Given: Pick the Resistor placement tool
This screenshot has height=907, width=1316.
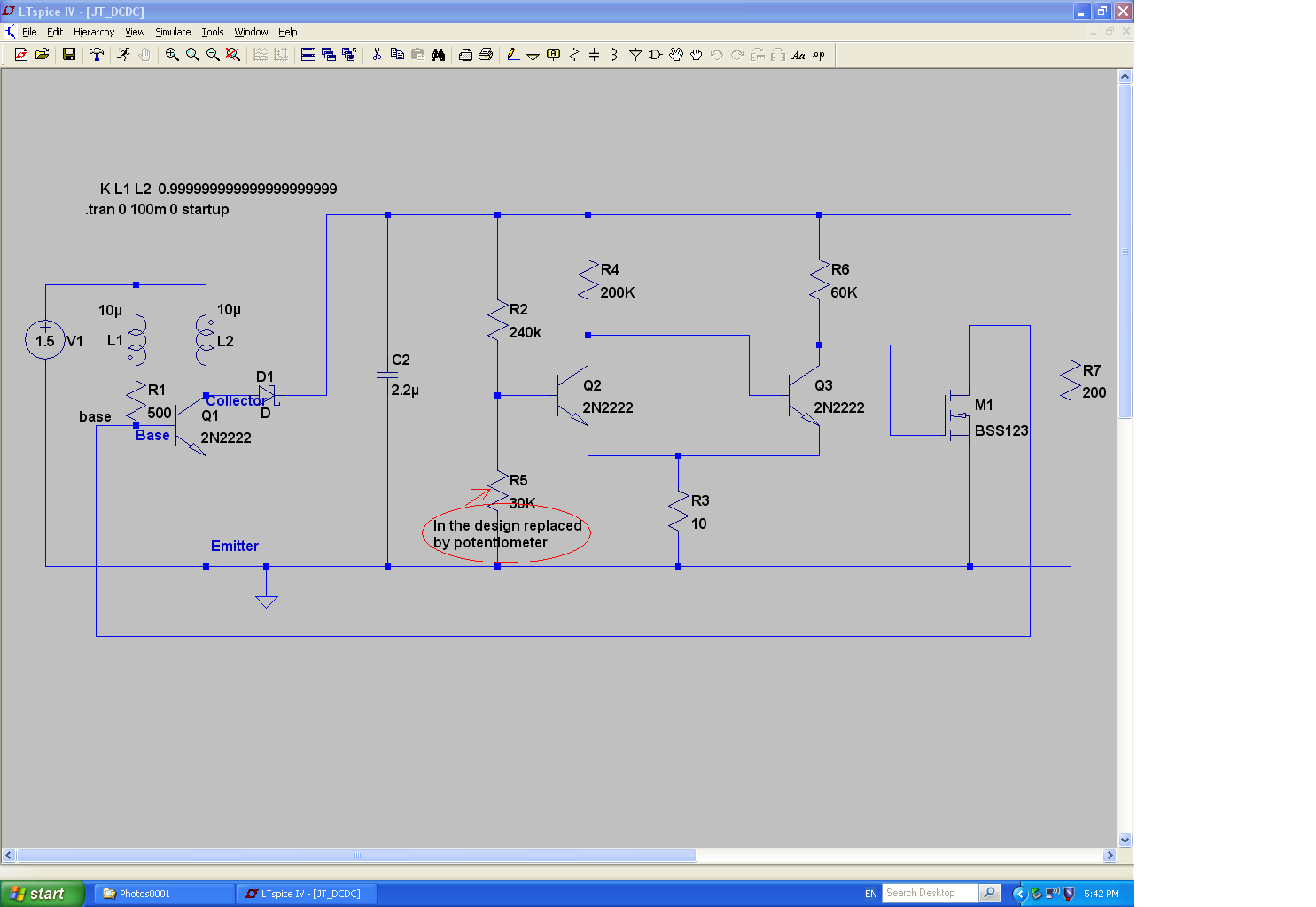Looking at the screenshot, I should [x=573, y=55].
